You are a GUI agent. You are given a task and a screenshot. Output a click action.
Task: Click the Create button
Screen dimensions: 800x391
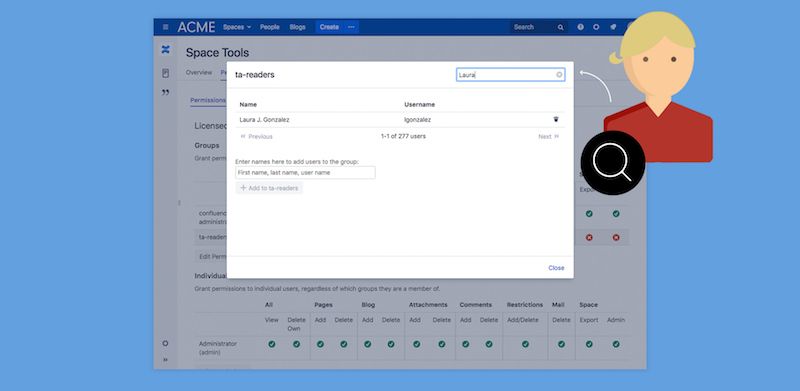[329, 27]
